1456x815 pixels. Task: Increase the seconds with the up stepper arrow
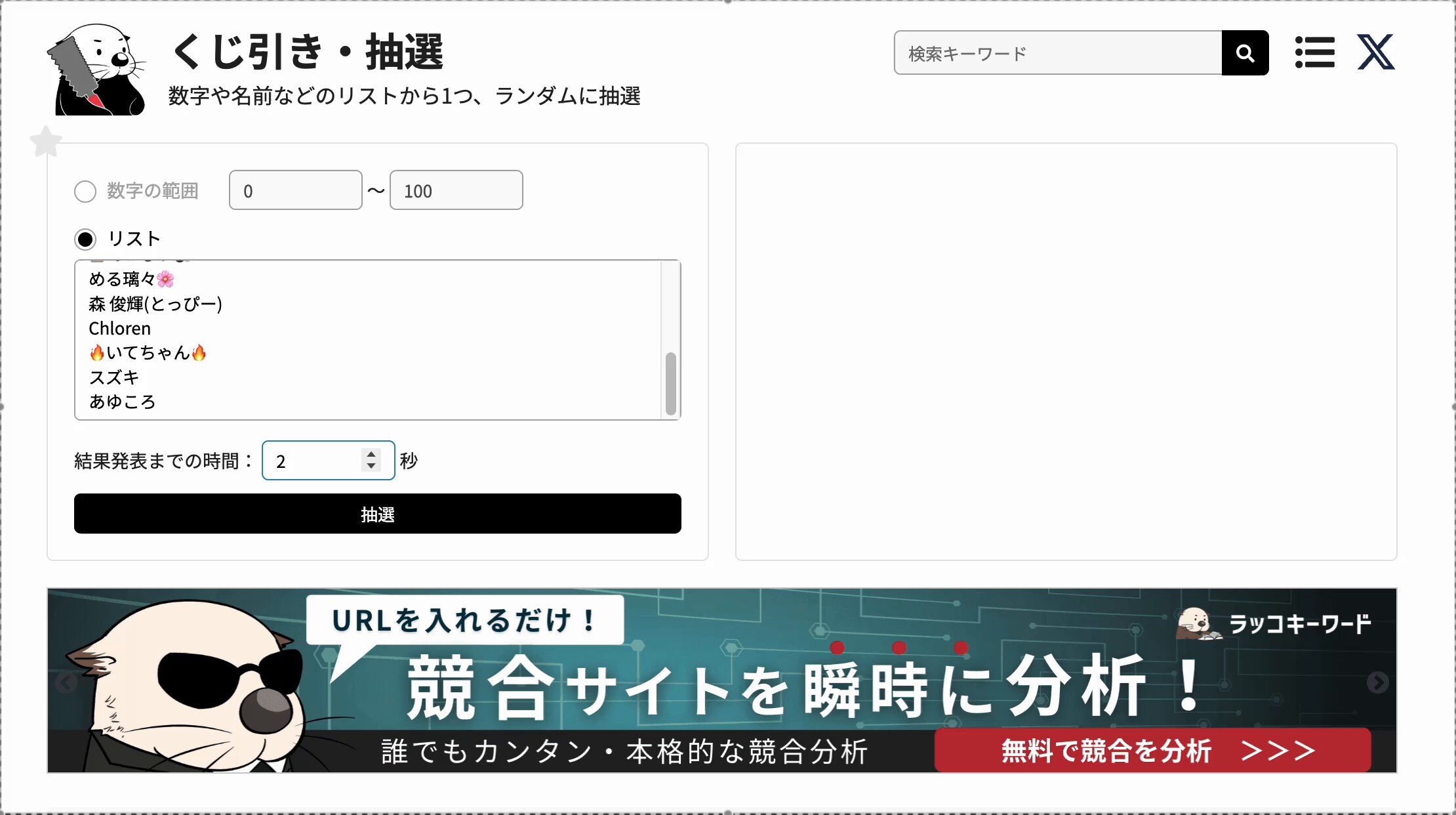(371, 453)
